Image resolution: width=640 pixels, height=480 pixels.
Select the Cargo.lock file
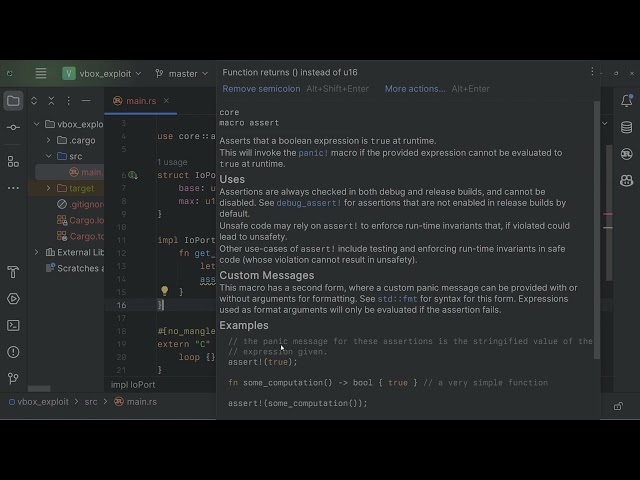[80, 220]
